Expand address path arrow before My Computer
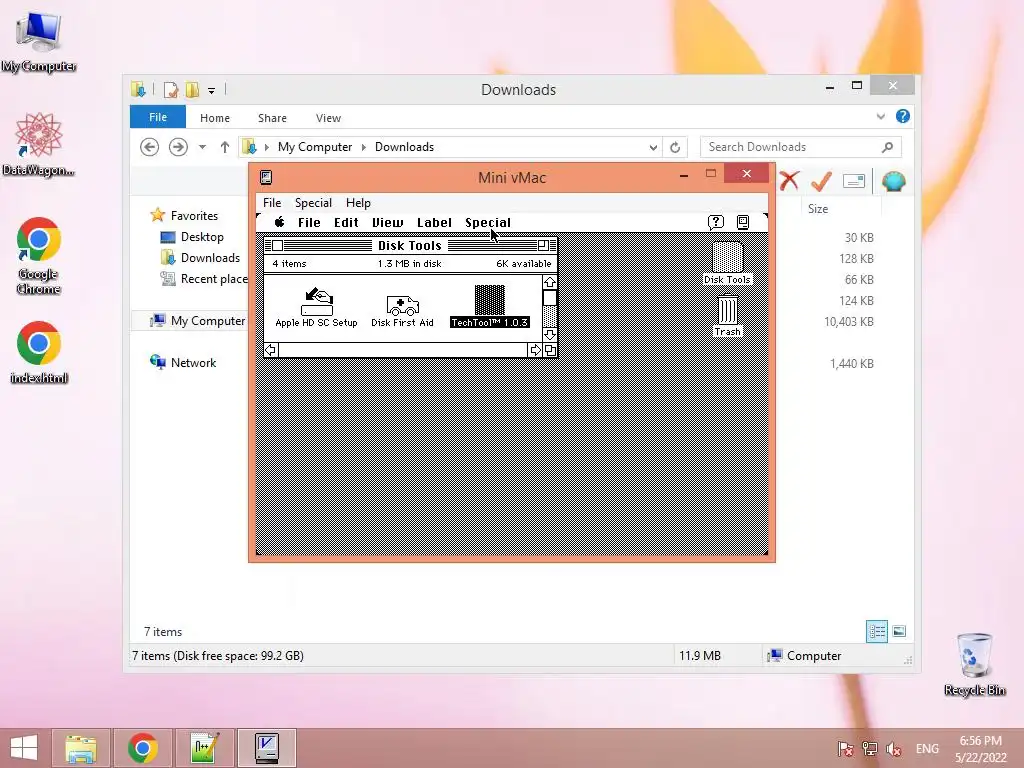The image size is (1024, 768). coord(266,148)
